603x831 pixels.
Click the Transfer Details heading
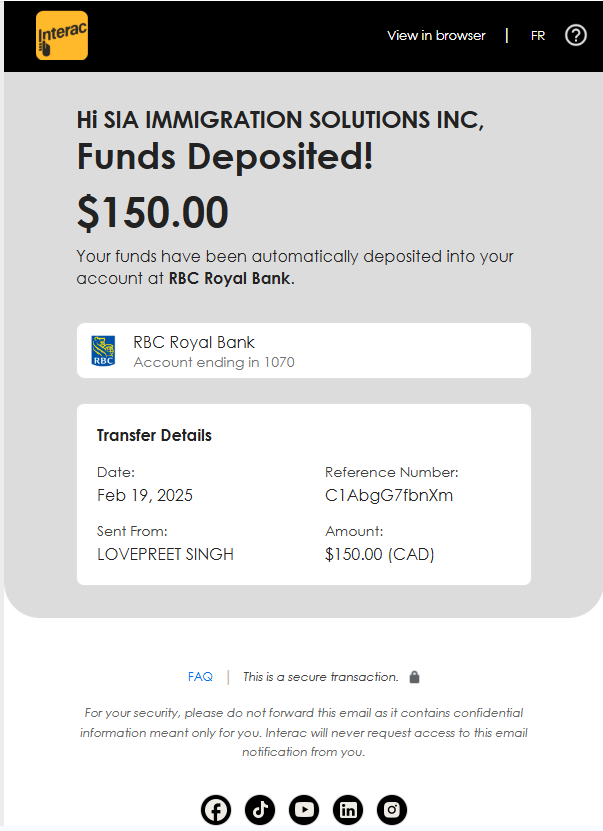click(x=154, y=435)
